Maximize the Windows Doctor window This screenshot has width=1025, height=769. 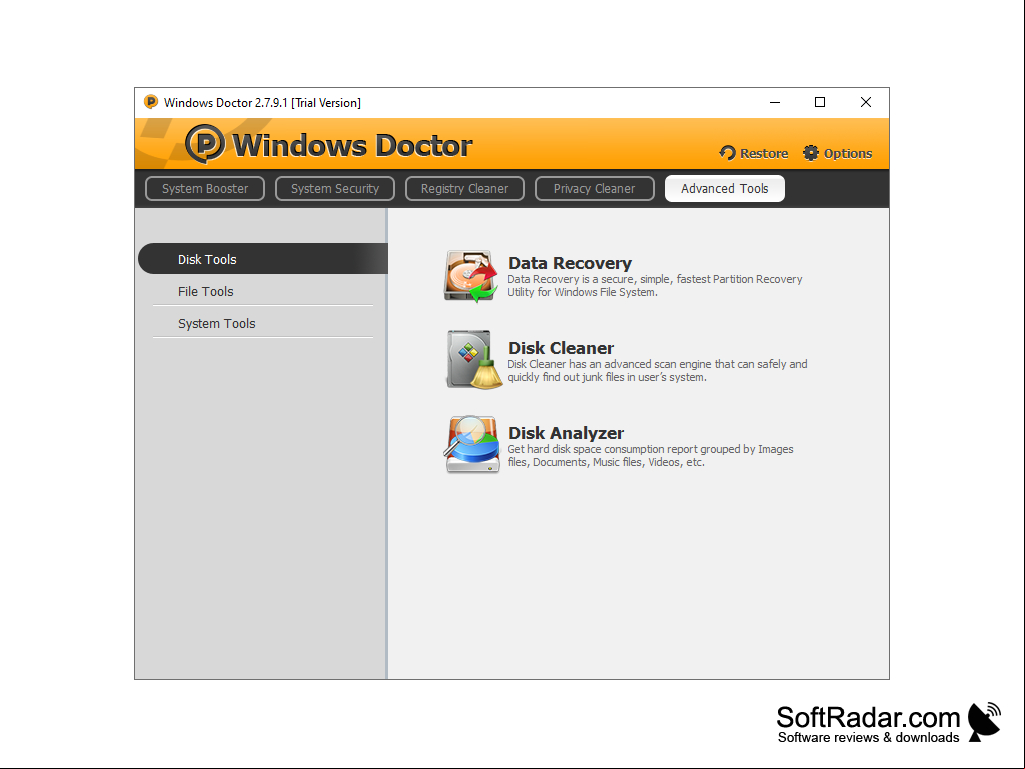[x=820, y=102]
